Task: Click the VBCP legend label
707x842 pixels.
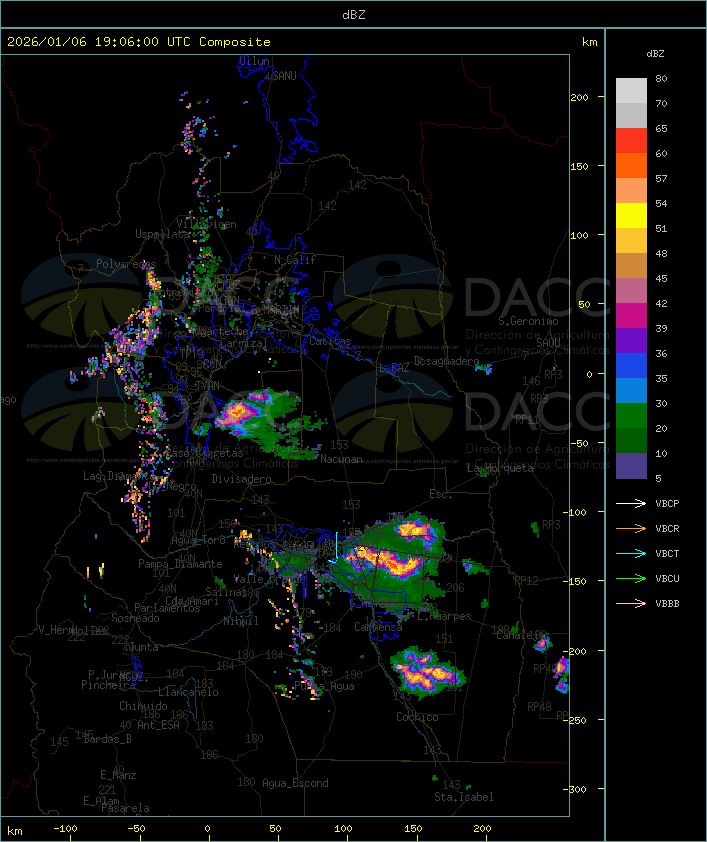Action: click(667, 504)
